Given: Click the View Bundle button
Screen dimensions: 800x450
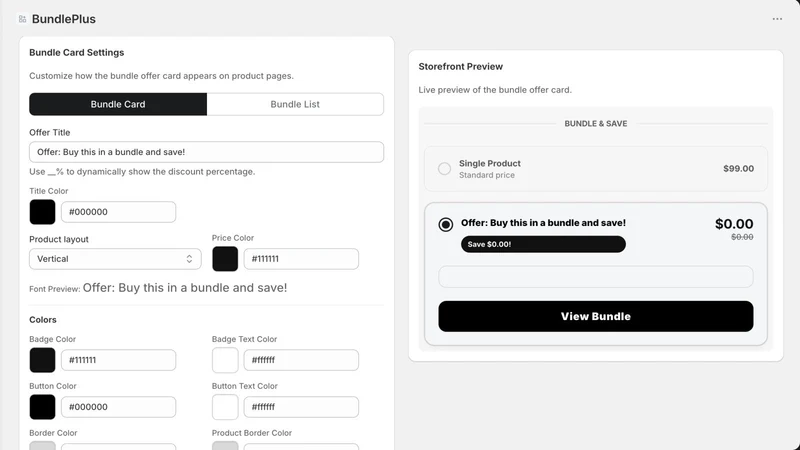Looking at the screenshot, I should (595, 316).
